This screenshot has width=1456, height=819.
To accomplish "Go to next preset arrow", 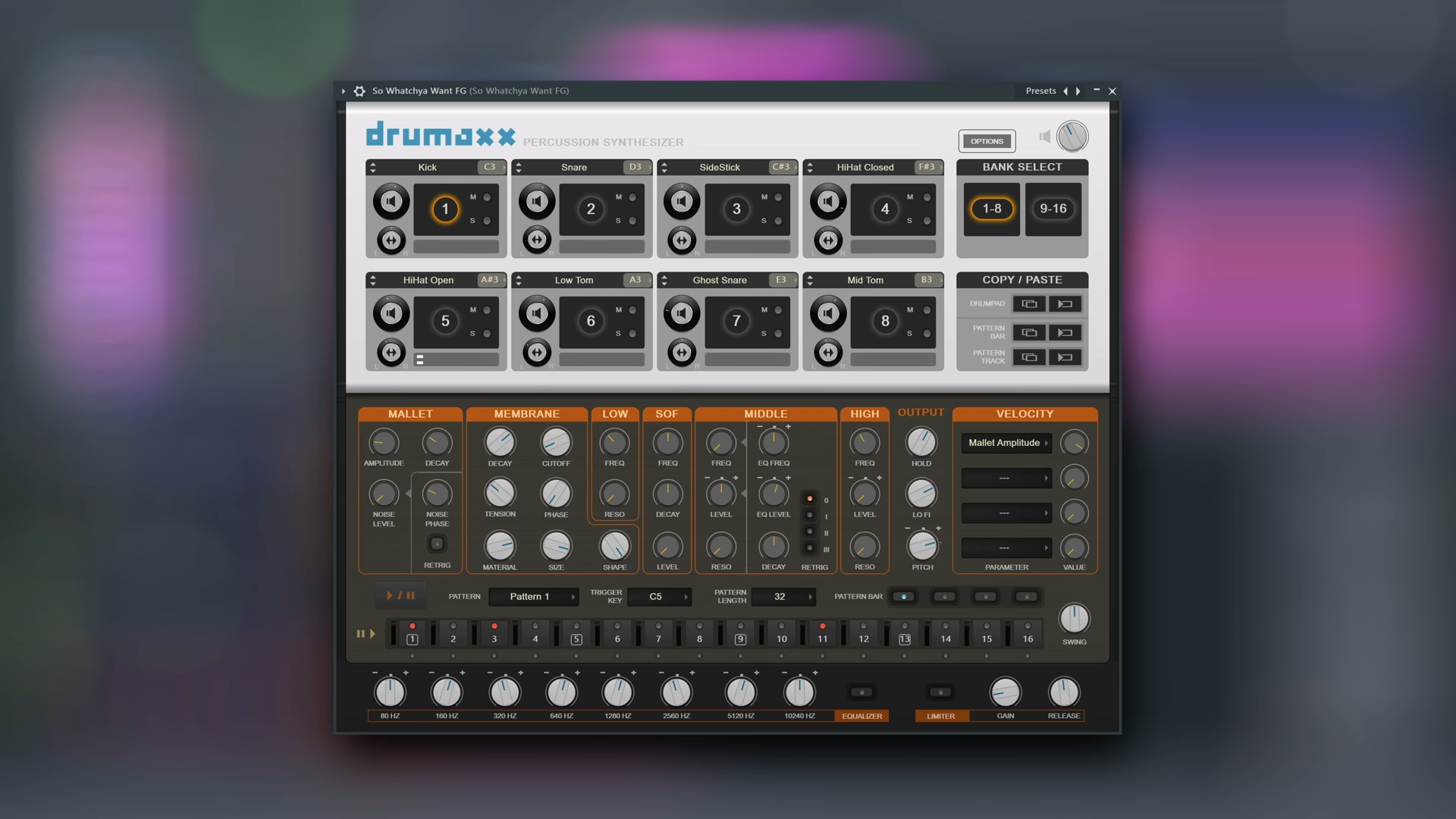I will (x=1078, y=91).
